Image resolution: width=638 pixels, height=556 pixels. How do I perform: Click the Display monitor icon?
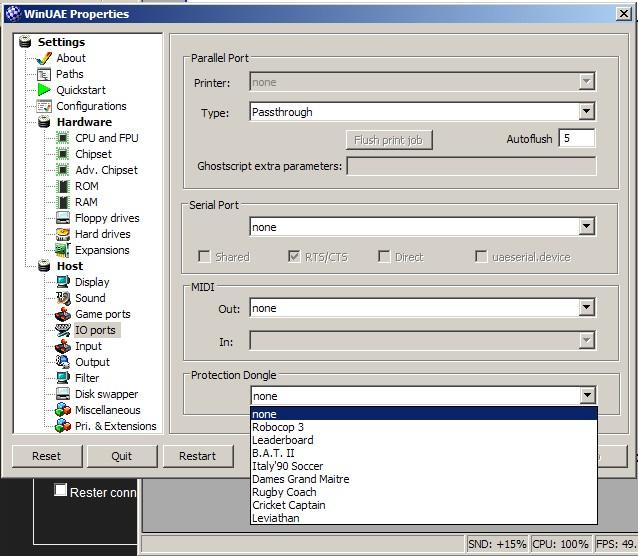(63, 282)
